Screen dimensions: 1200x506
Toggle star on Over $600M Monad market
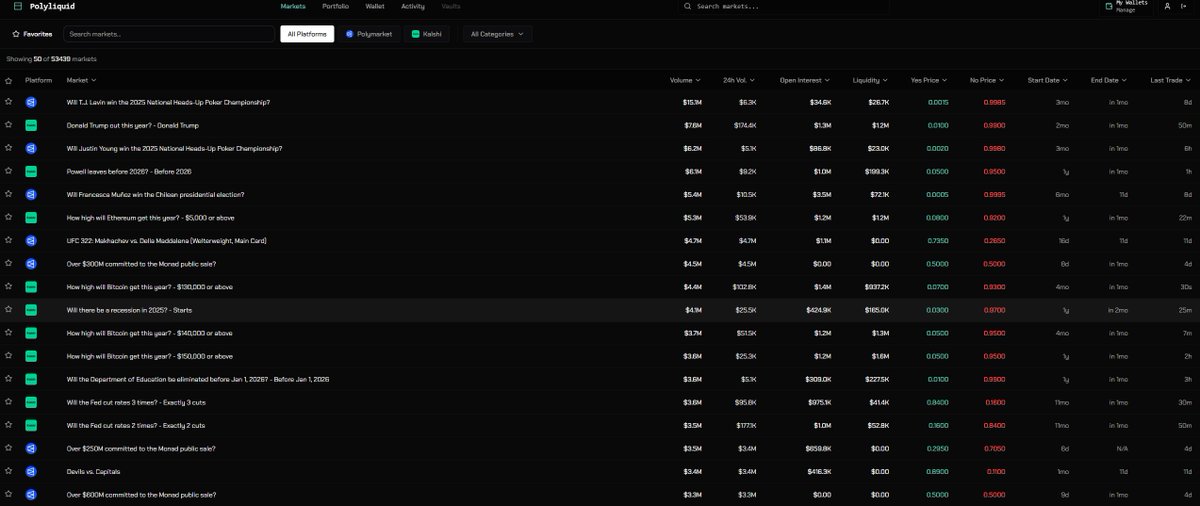point(9,494)
